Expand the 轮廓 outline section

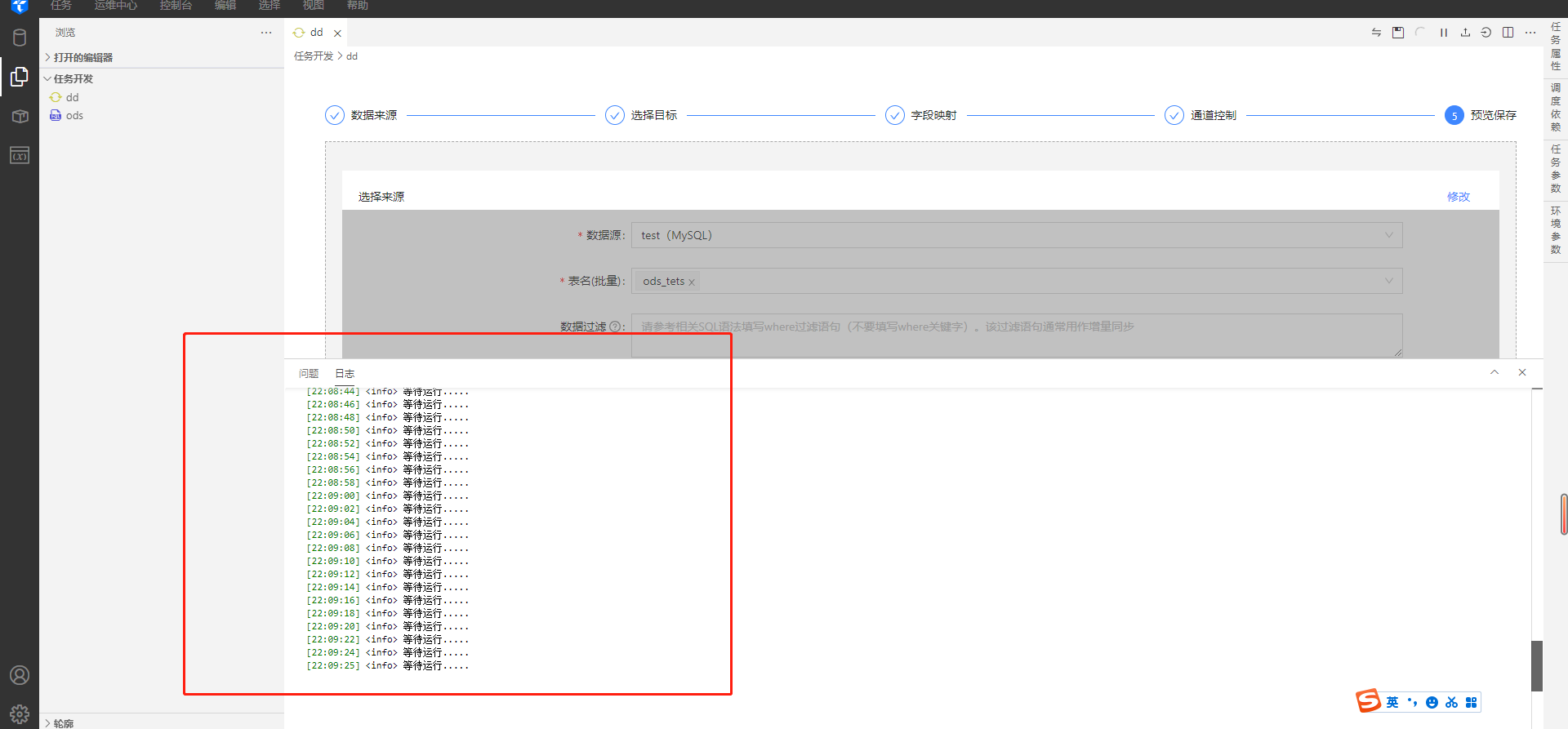(162, 722)
